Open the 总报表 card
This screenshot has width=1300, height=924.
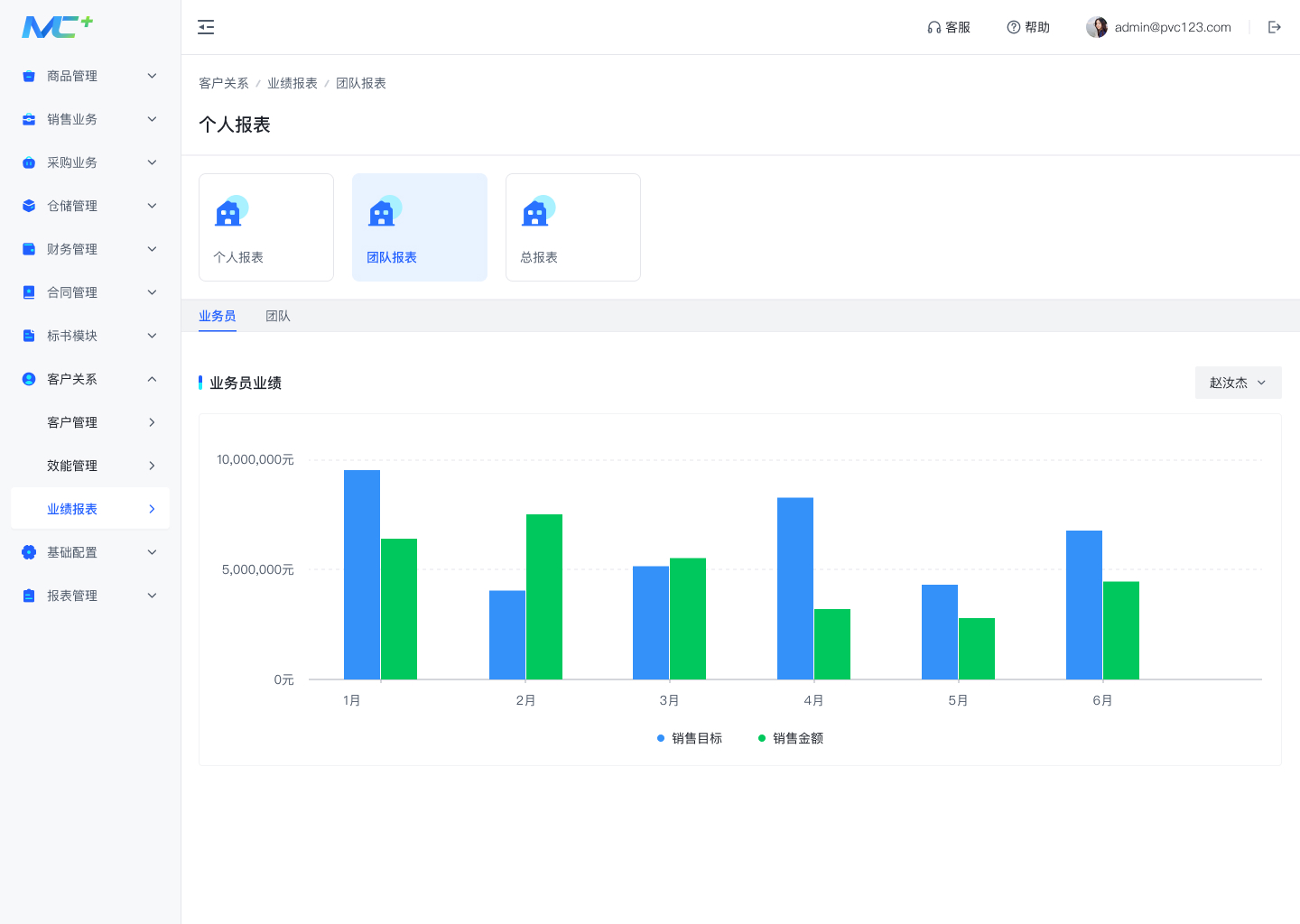pyautogui.click(x=573, y=227)
